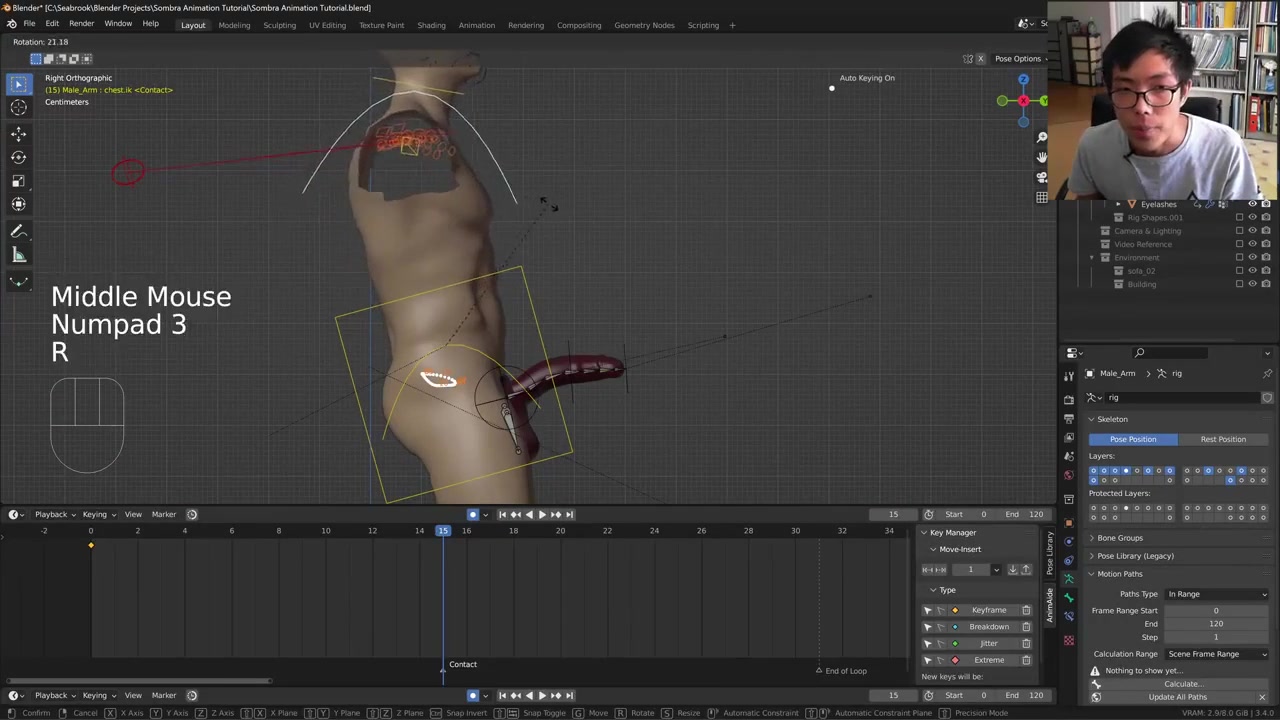This screenshot has width=1280, height=720.
Task: Click the Frame Range End field showing 120
Action: [x=1215, y=624]
